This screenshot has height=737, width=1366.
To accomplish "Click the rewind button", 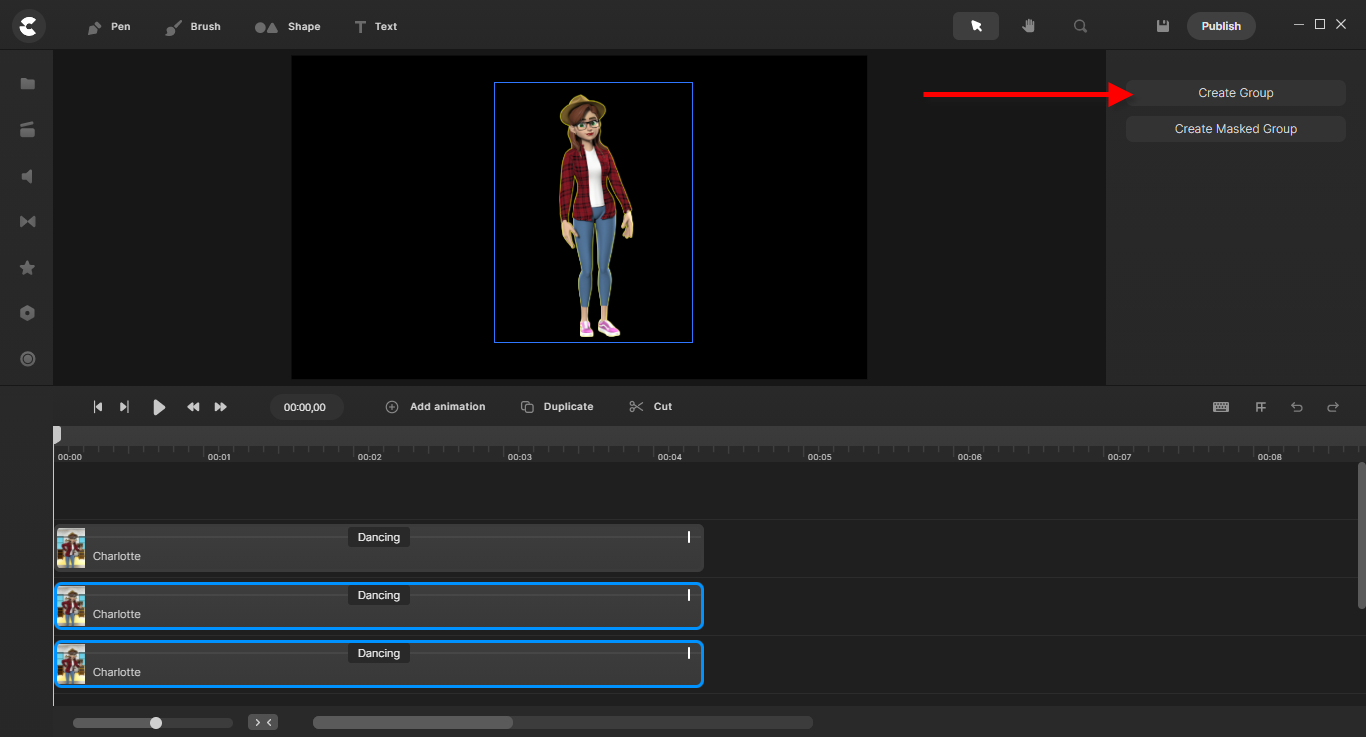I will pyautogui.click(x=193, y=407).
